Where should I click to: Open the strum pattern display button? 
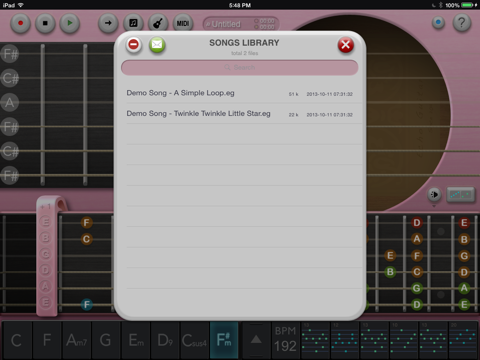point(460,195)
